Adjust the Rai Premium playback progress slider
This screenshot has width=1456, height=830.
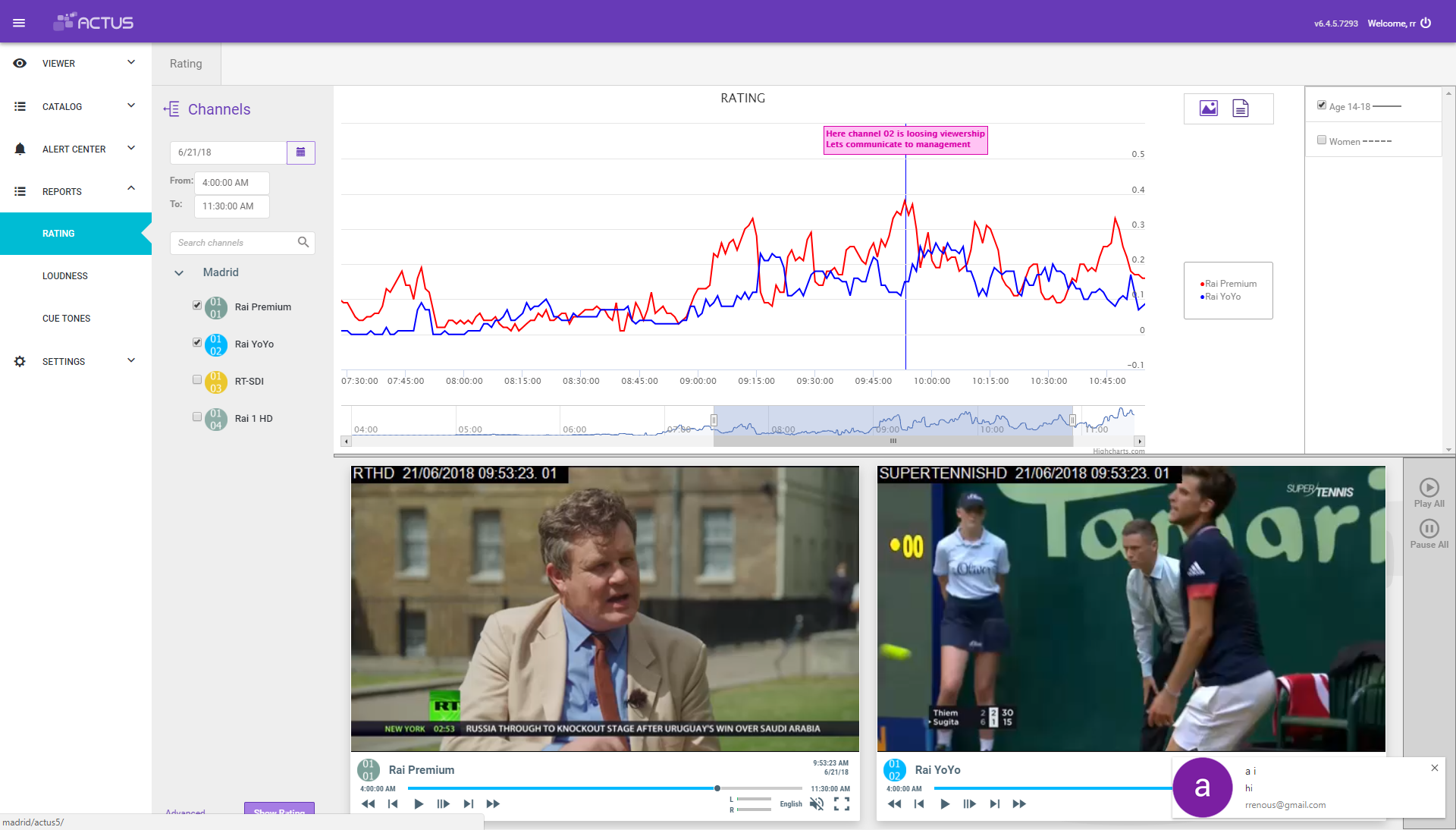(716, 788)
